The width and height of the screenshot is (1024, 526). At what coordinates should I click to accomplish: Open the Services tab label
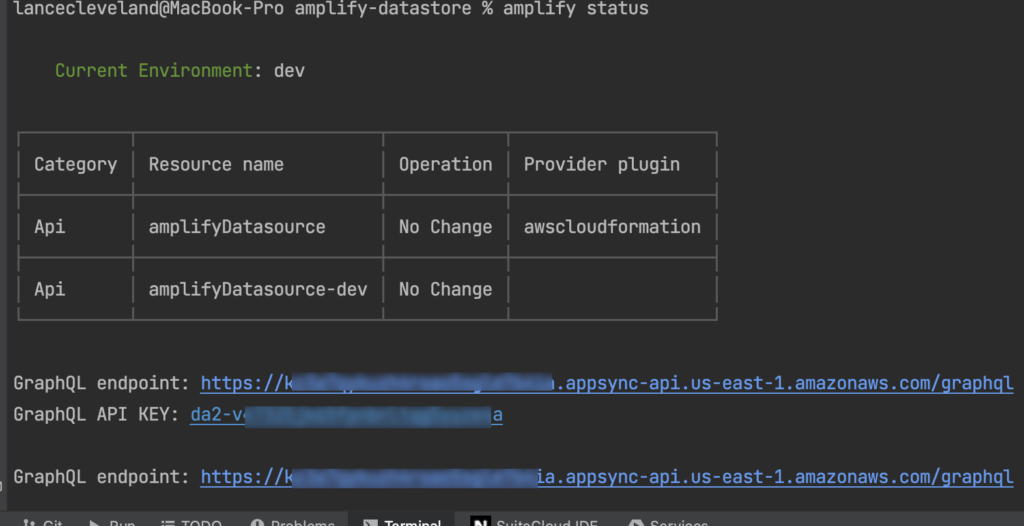click(678, 523)
